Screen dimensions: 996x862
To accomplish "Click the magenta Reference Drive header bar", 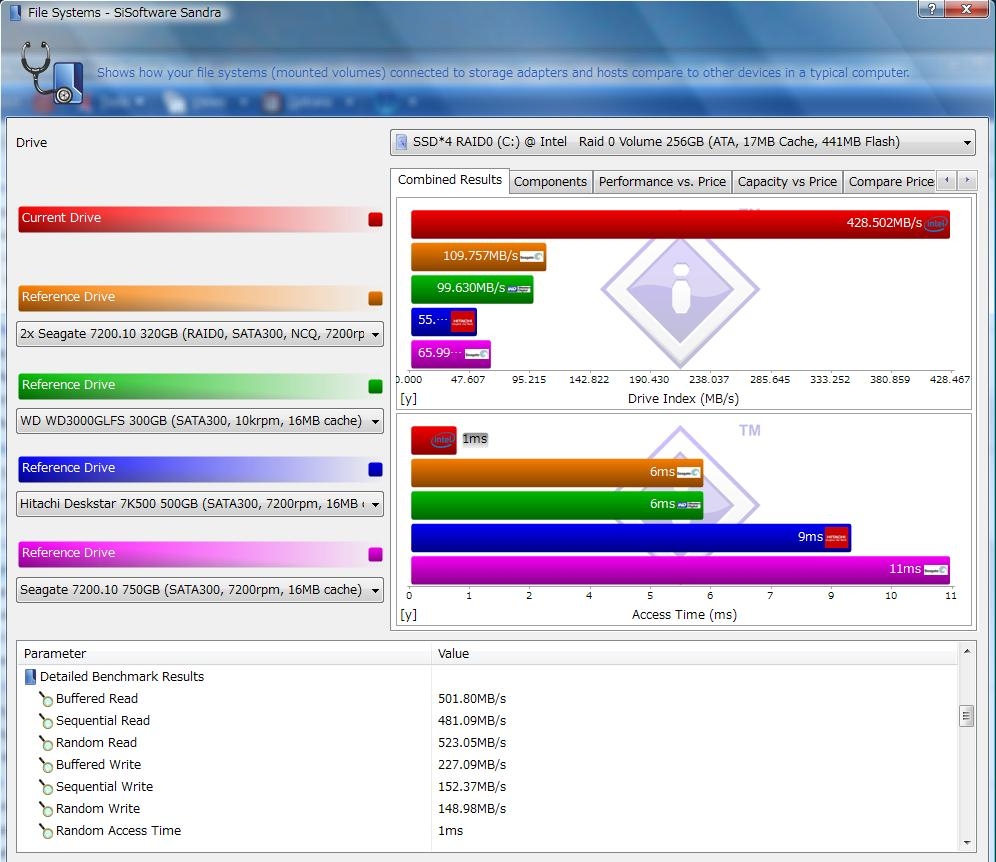I will (x=200, y=554).
